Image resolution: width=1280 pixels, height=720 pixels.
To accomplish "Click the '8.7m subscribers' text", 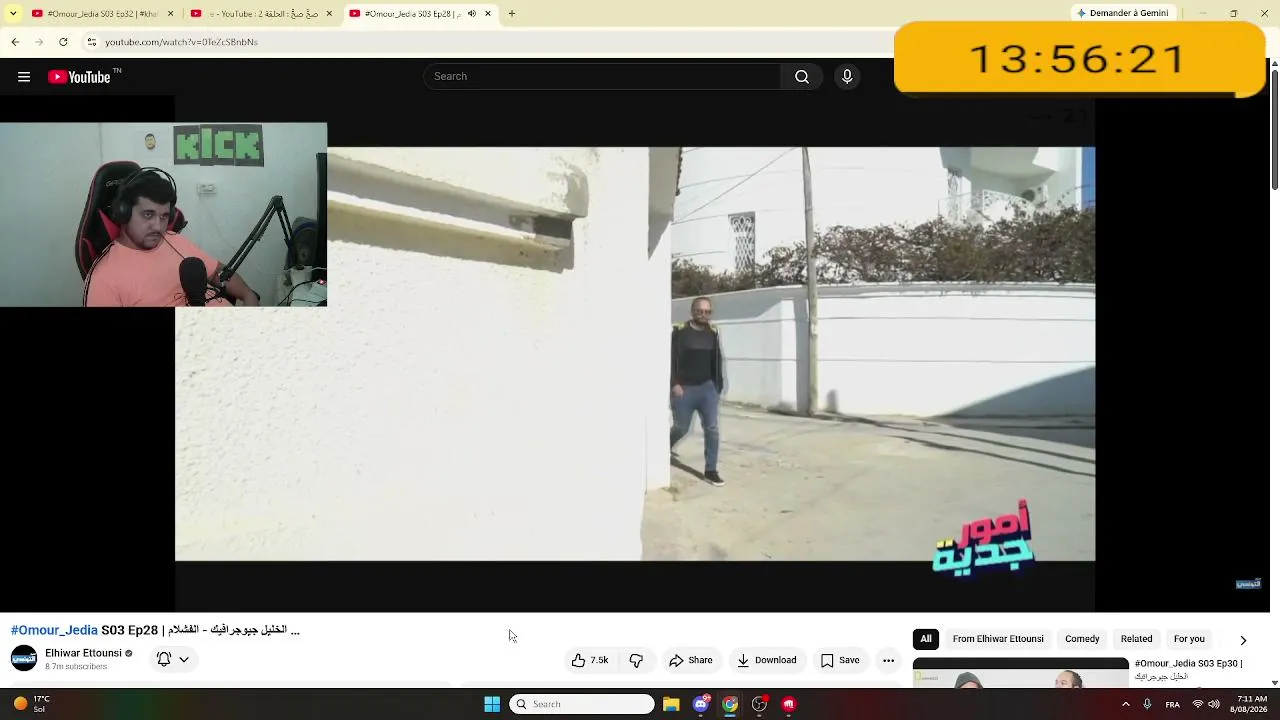I will click(76, 667).
